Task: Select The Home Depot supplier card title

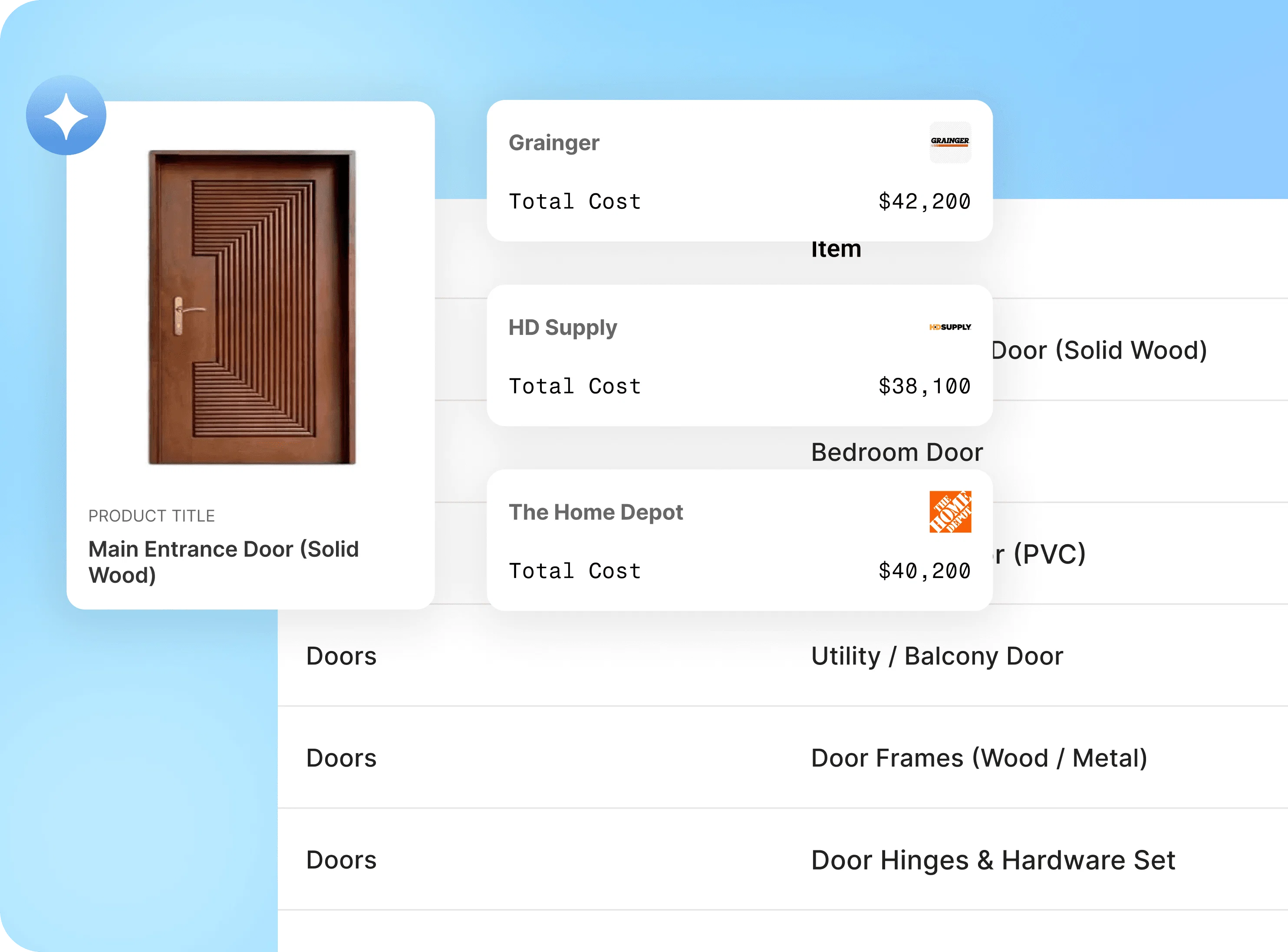Action: point(596,512)
